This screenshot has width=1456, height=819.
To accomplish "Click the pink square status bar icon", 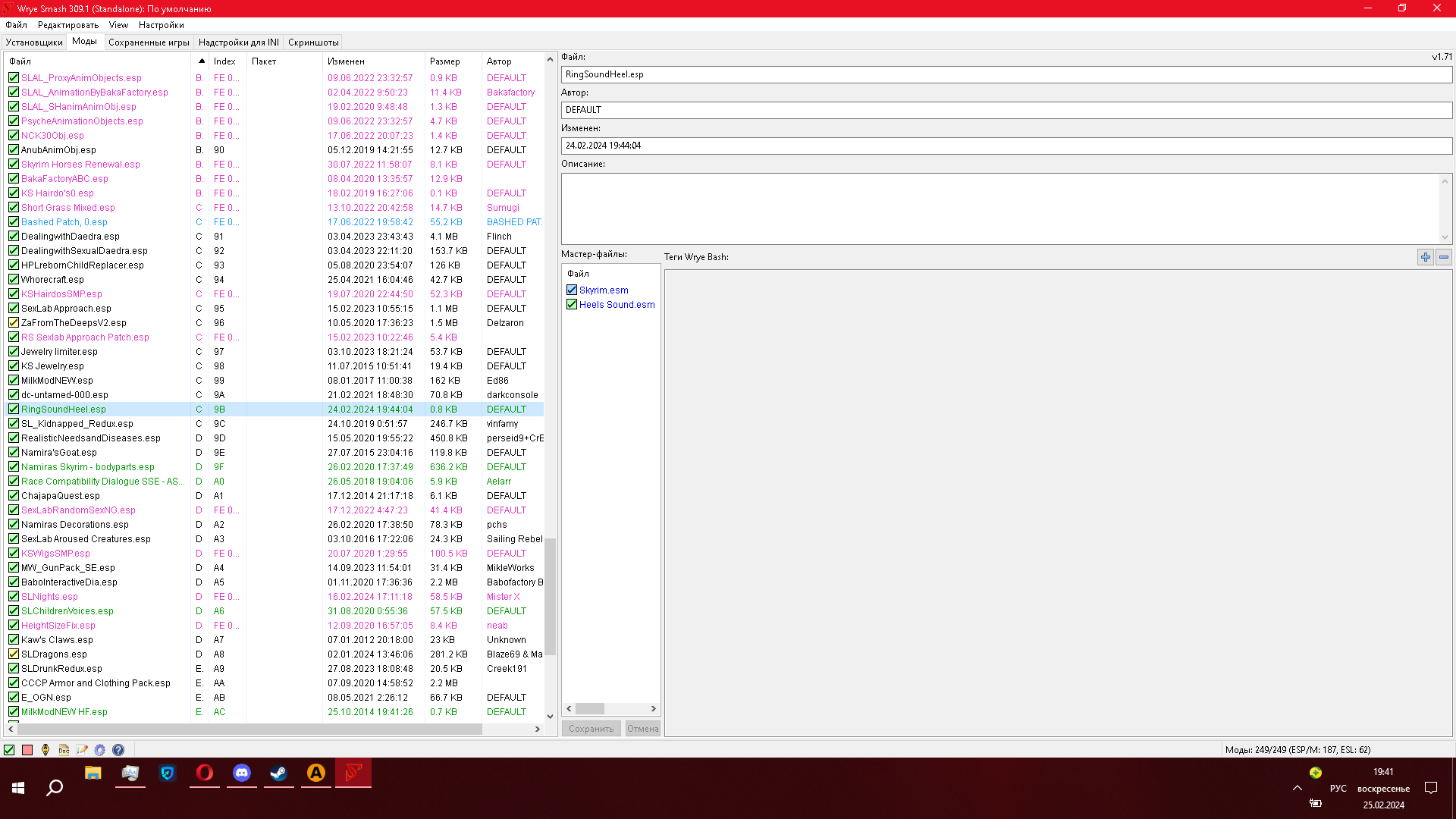I will 27,750.
